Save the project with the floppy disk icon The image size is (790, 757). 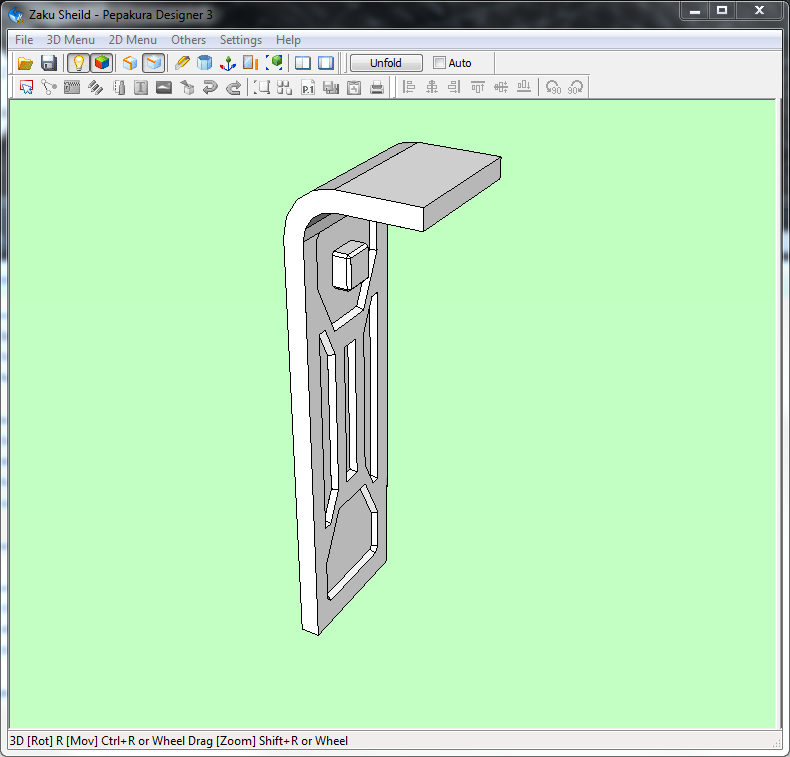point(49,63)
